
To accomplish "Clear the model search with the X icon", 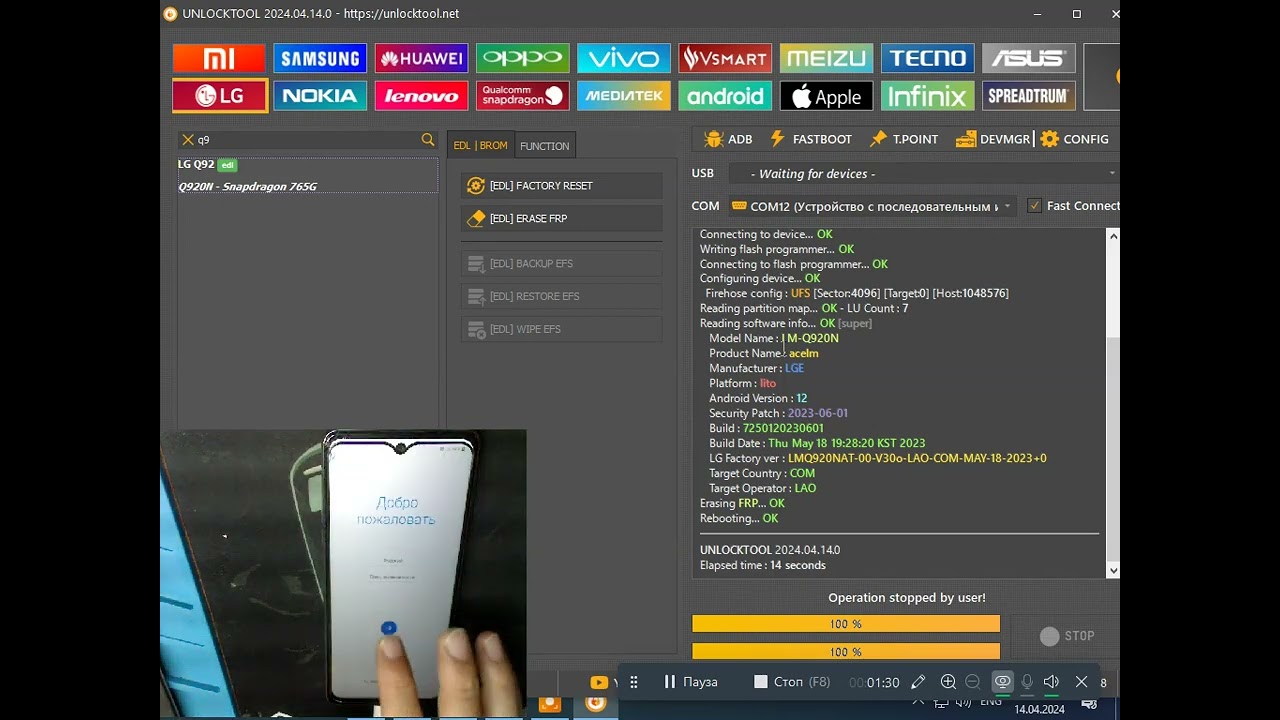I will (x=187, y=140).
